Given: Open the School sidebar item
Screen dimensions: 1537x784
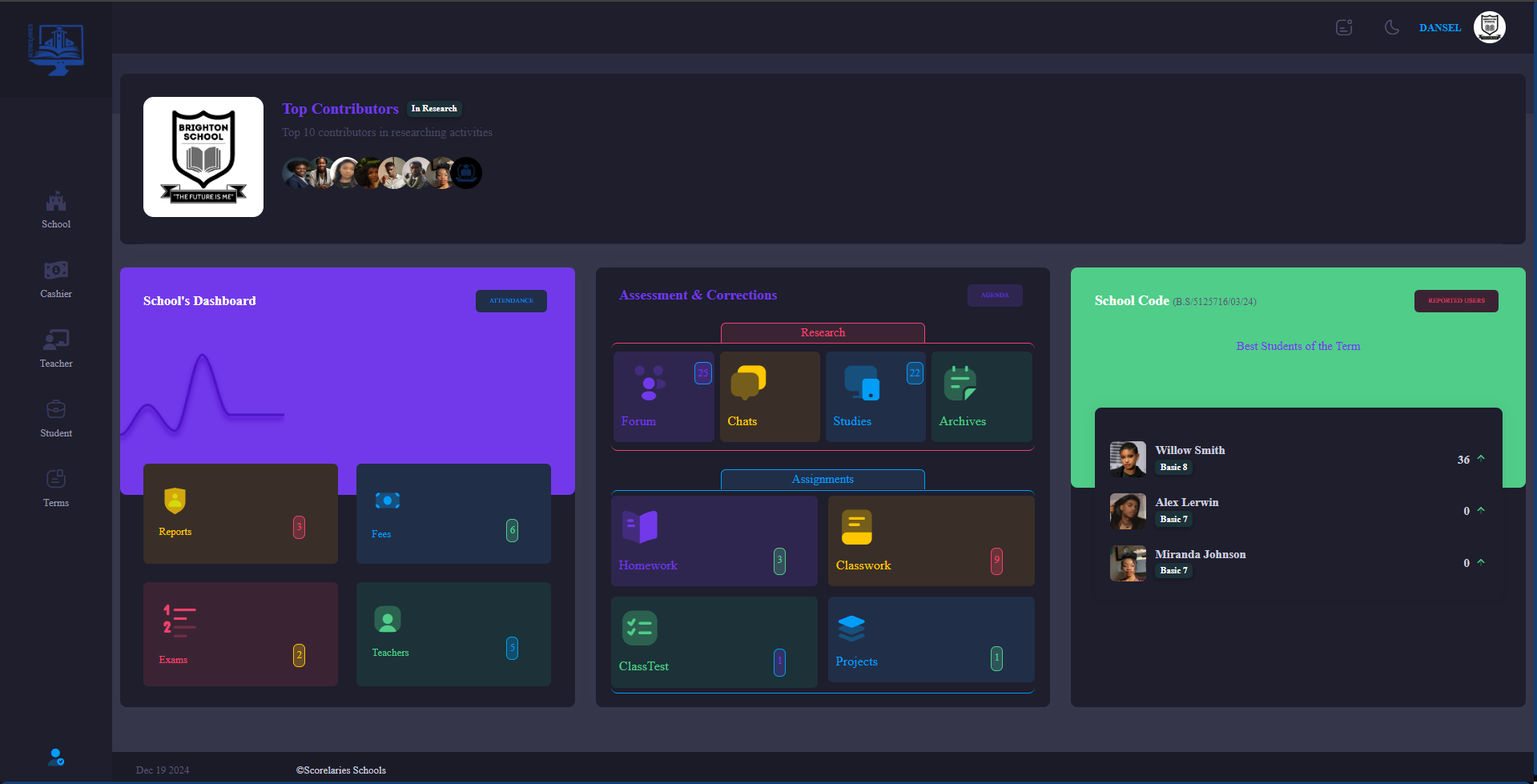Looking at the screenshot, I should click(x=56, y=210).
